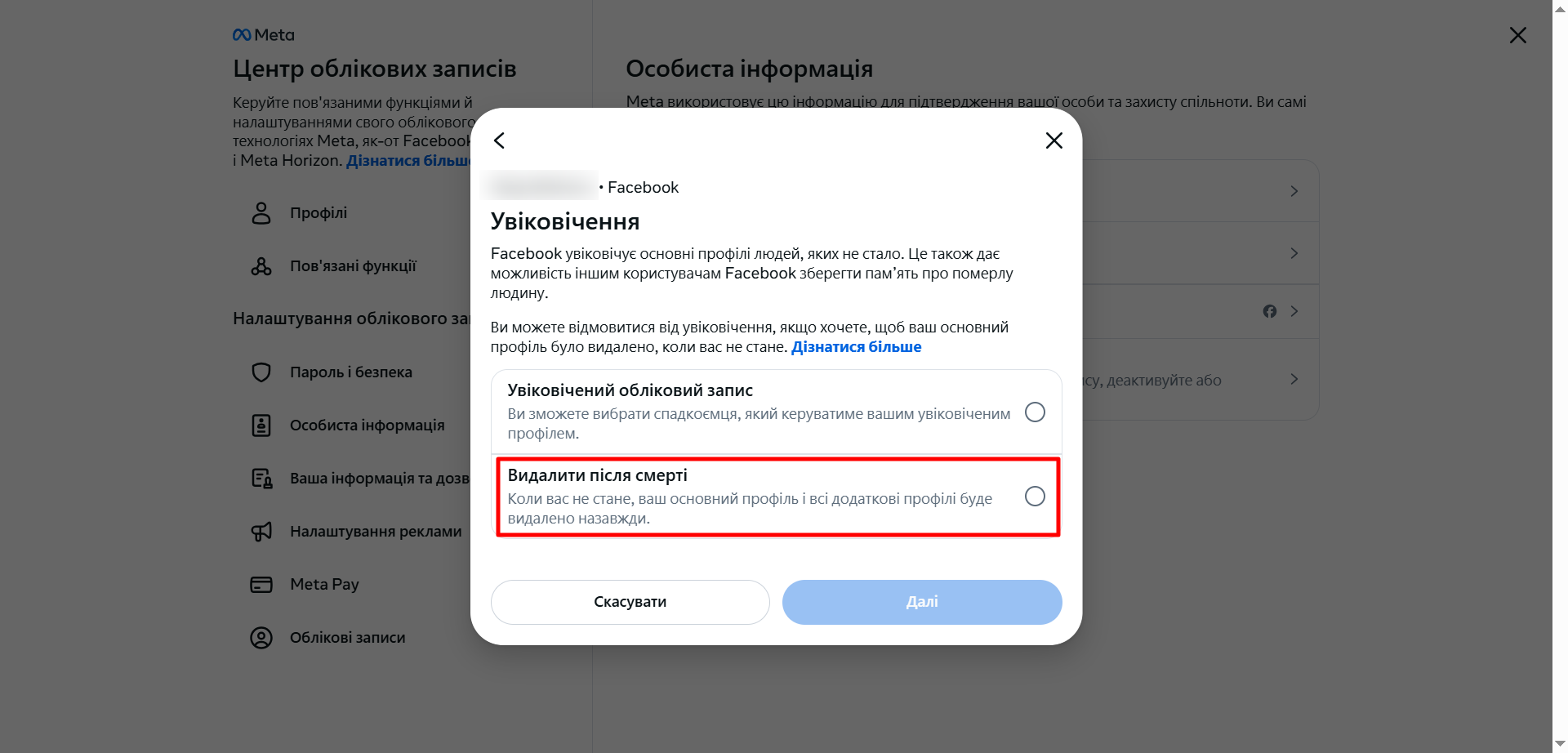Open the row with the Facebook icon chevron

click(x=1294, y=311)
